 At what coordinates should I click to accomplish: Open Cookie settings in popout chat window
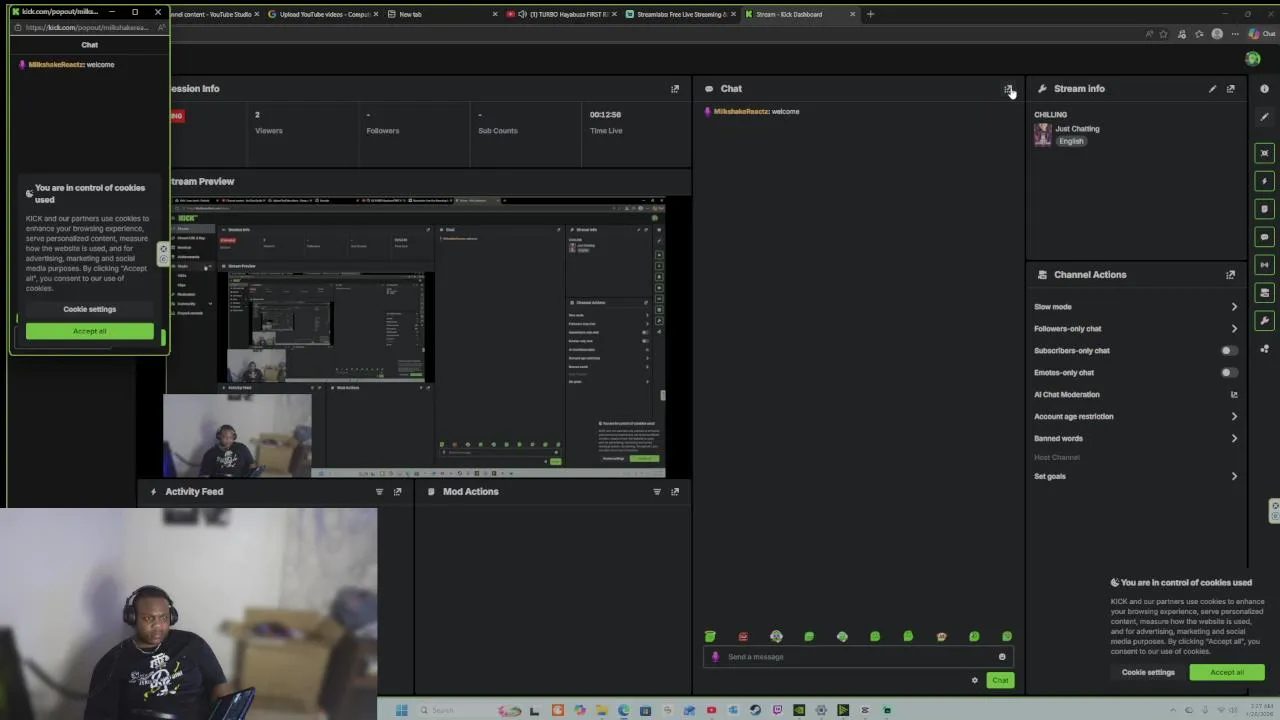(89, 309)
